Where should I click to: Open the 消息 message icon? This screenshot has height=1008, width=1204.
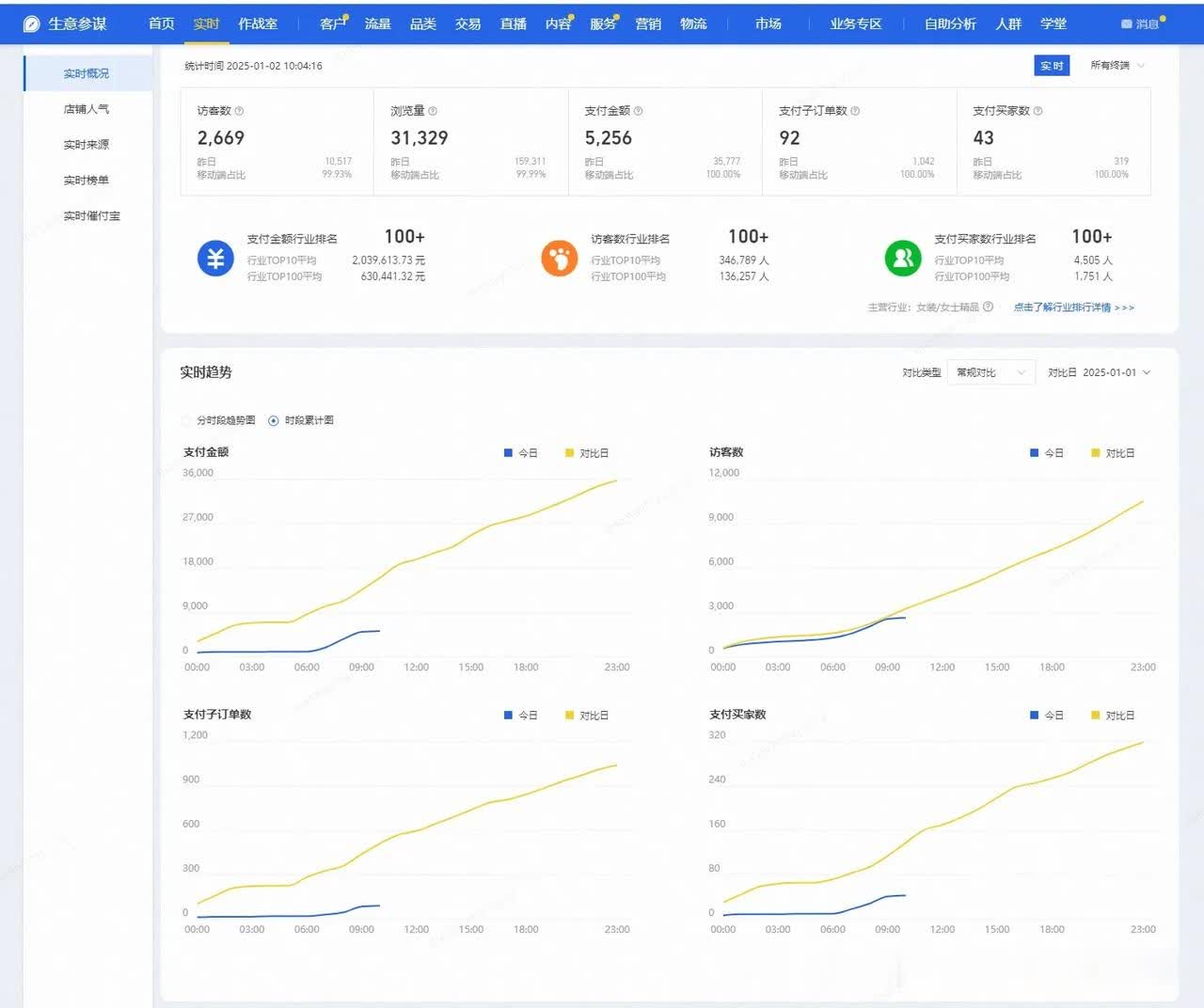click(x=1127, y=24)
